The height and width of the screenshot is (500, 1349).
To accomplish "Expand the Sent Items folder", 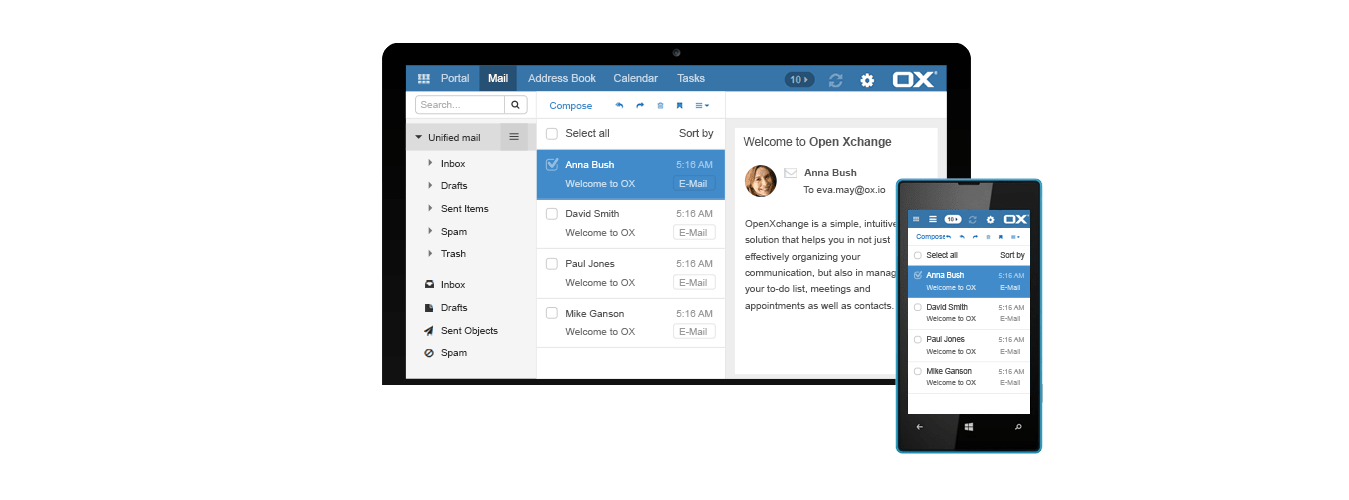I will point(430,208).
